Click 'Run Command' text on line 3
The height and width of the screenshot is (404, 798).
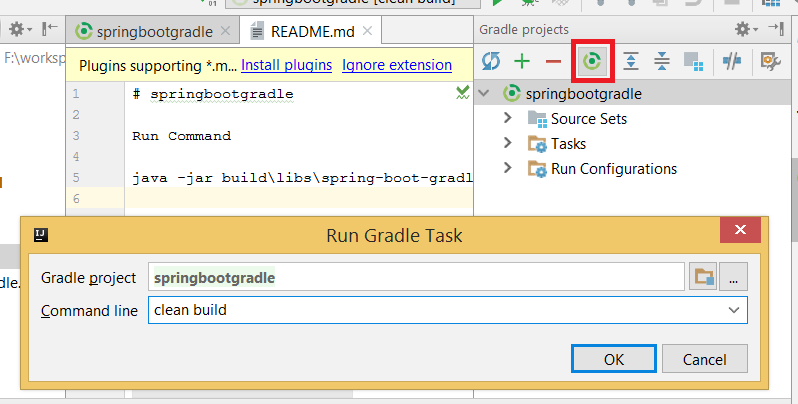(x=182, y=136)
